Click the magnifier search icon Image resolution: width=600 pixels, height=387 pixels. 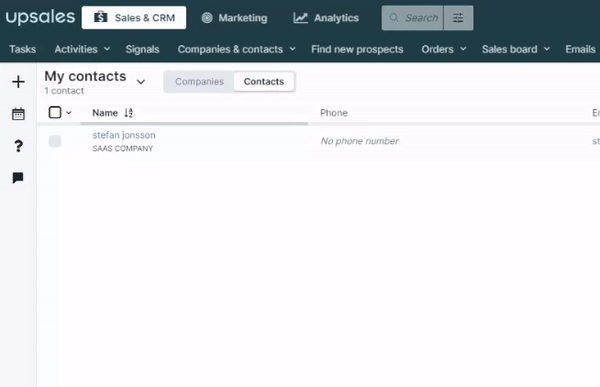[x=394, y=18]
